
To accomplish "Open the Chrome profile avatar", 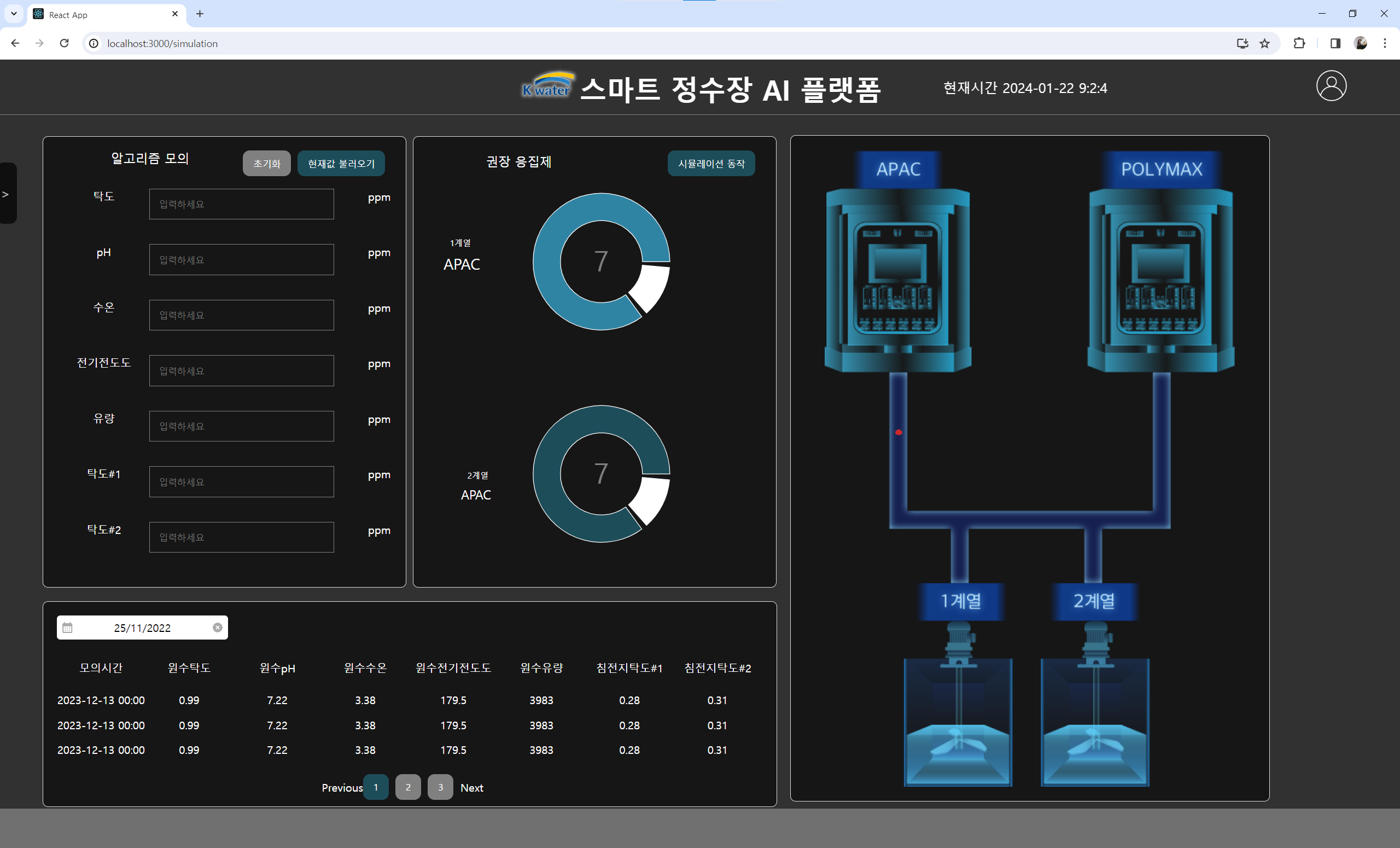I will (x=1361, y=43).
